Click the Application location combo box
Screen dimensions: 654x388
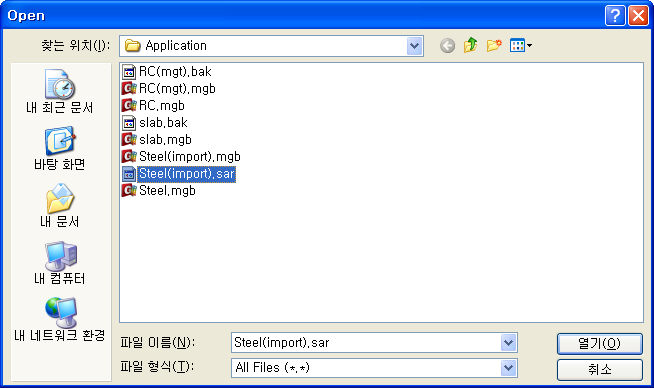pos(272,46)
